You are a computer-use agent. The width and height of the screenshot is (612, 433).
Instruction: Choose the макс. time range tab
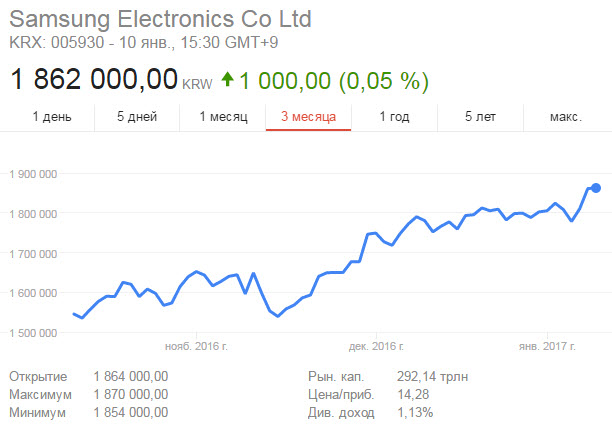coord(566,117)
